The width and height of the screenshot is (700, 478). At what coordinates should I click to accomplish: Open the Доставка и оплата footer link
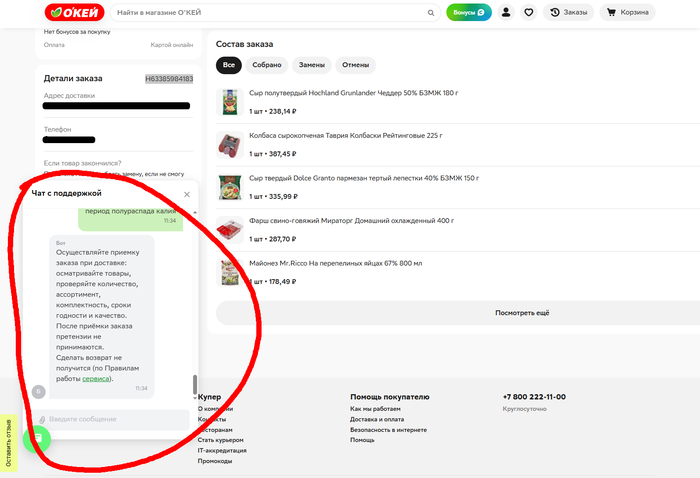click(x=378, y=419)
